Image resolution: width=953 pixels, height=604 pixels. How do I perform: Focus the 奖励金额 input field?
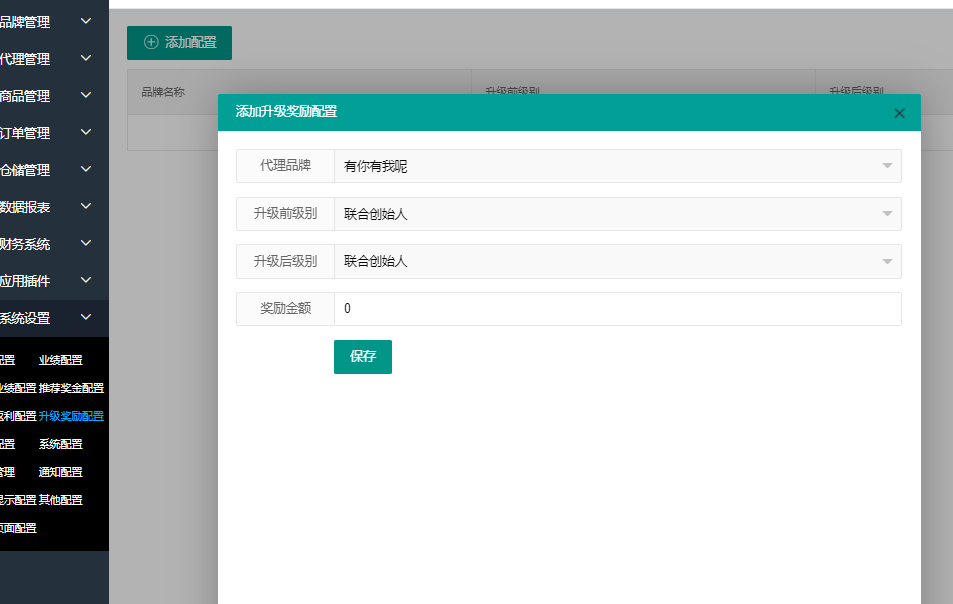click(617, 309)
